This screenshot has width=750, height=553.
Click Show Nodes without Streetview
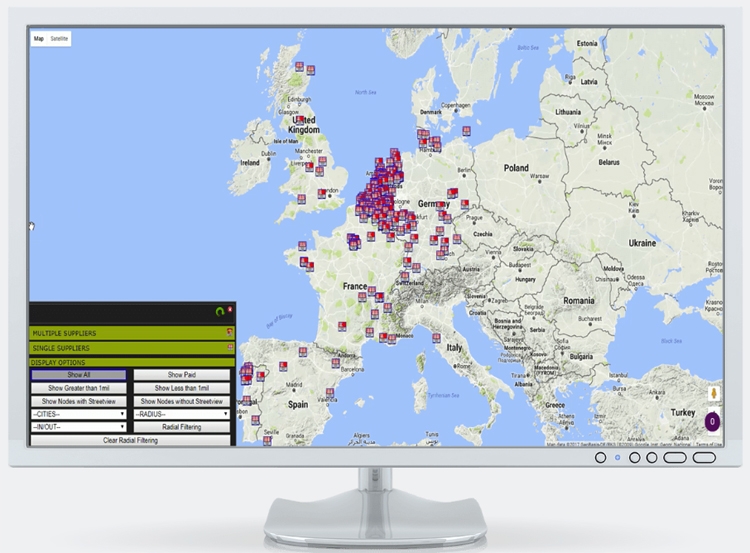click(182, 401)
